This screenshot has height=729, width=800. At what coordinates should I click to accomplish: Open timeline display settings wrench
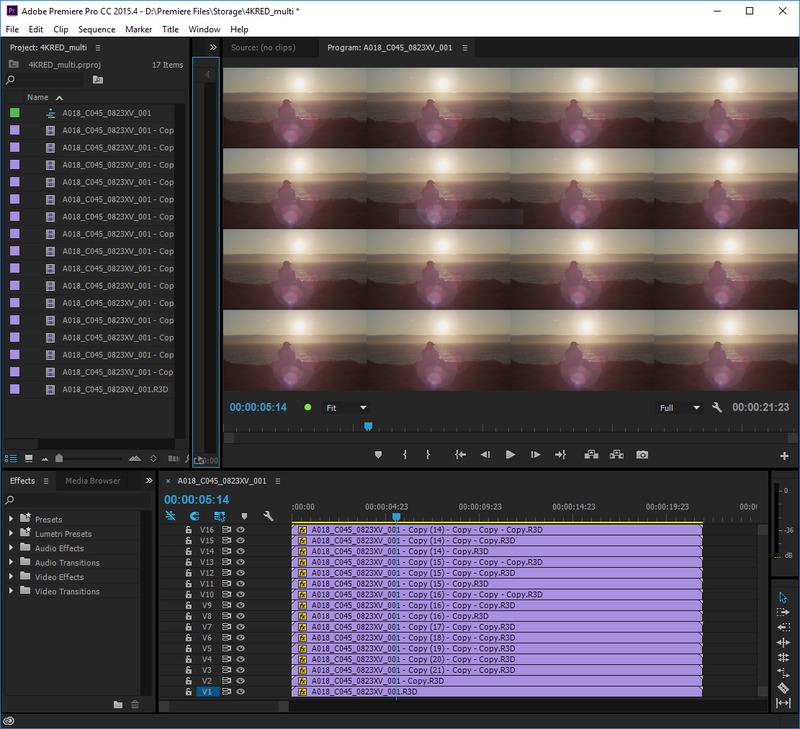click(268, 516)
